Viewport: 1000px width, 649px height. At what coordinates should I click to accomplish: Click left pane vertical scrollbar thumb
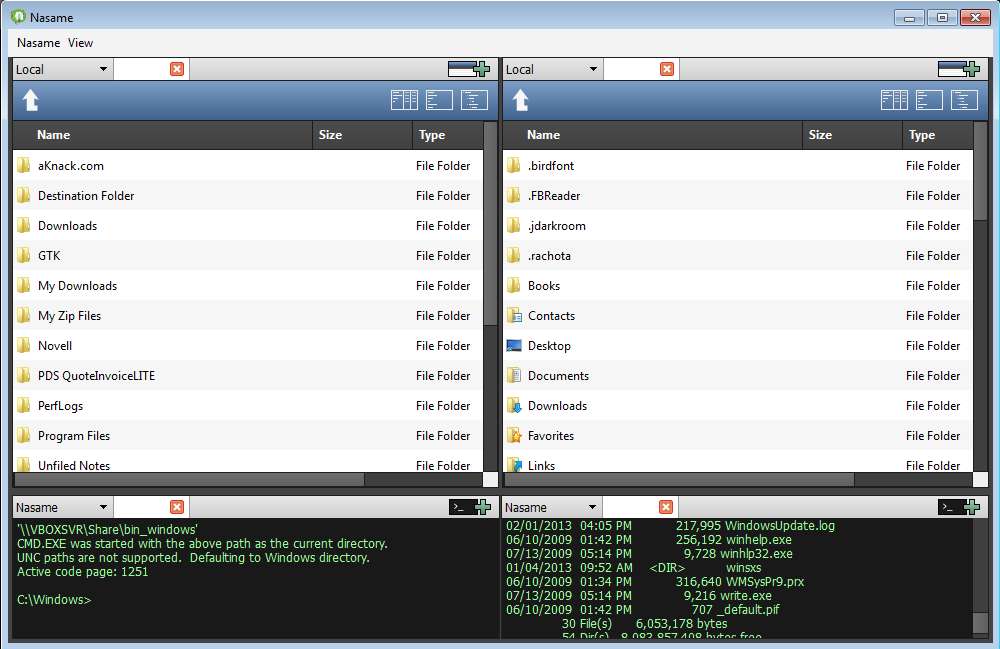pyautogui.click(x=490, y=223)
